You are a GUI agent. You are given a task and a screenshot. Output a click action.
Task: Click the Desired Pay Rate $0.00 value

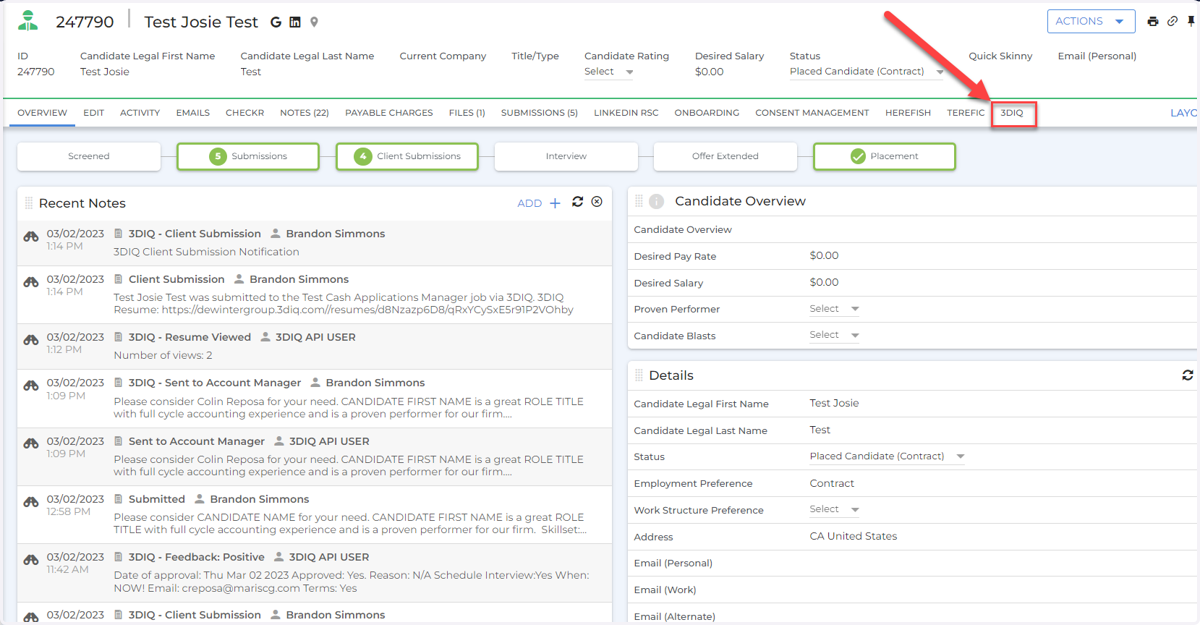(824, 256)
